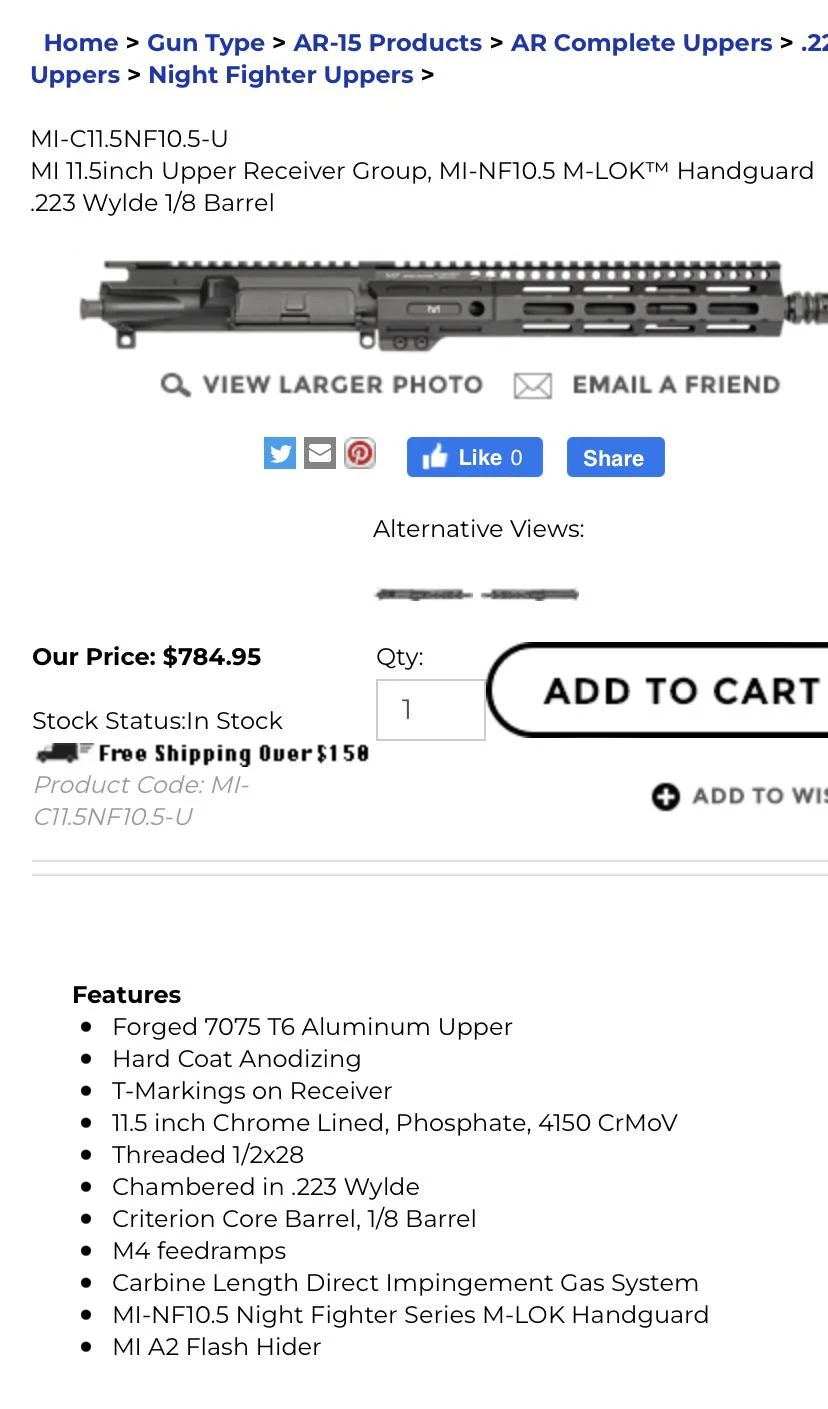Click the Email A Friend envelope icon
The image size is (828, 1409).
[x=533, y=385]
